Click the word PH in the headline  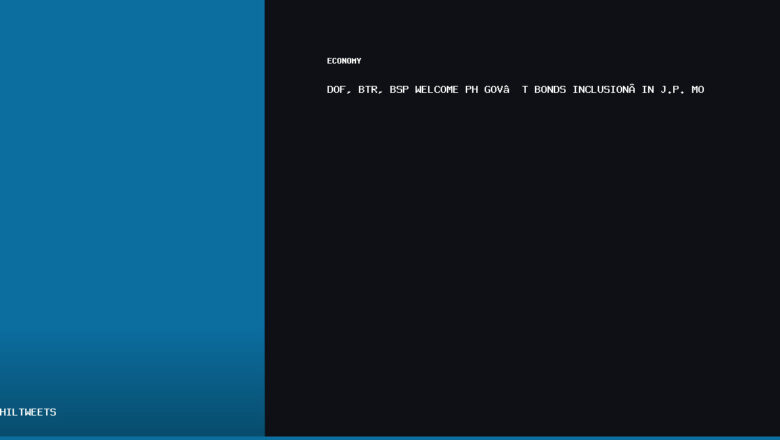471,90
